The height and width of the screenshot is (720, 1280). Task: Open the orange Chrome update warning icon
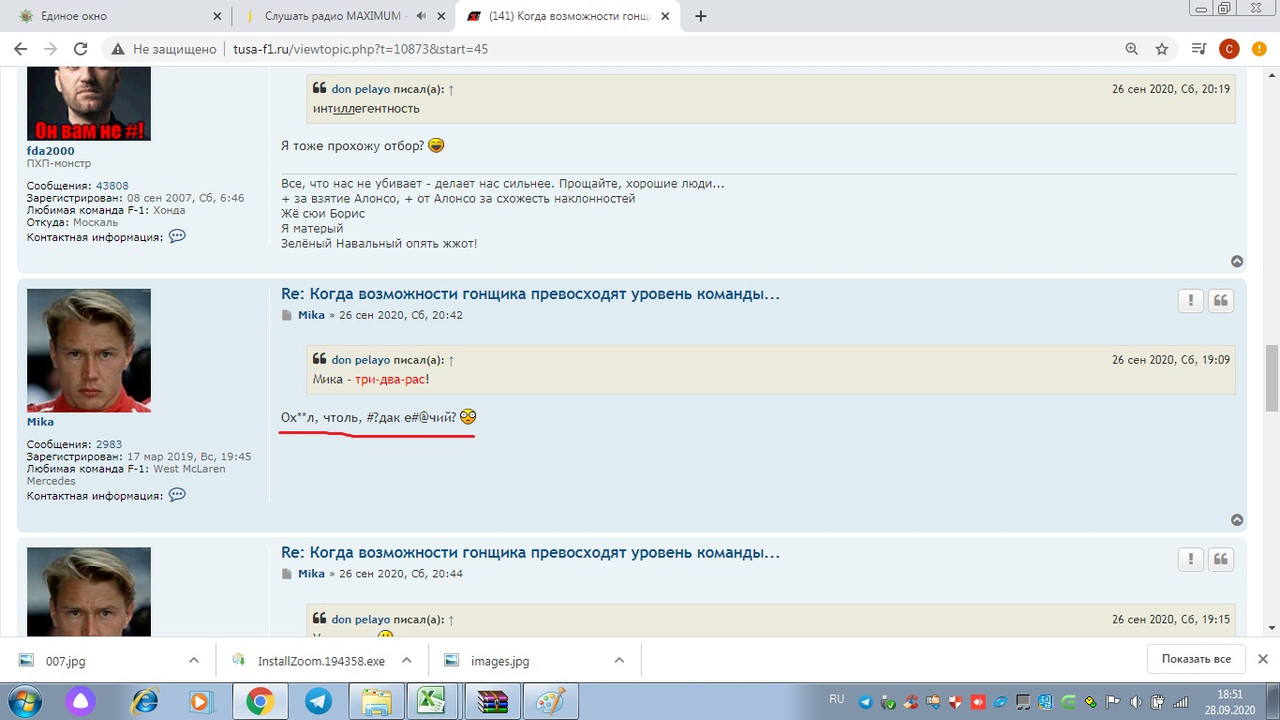[x=1259, y=48]
